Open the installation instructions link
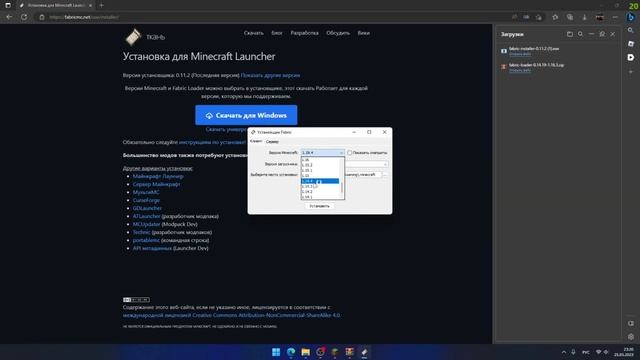This screenshot has height=360, width=640. [x=213, y=142]
